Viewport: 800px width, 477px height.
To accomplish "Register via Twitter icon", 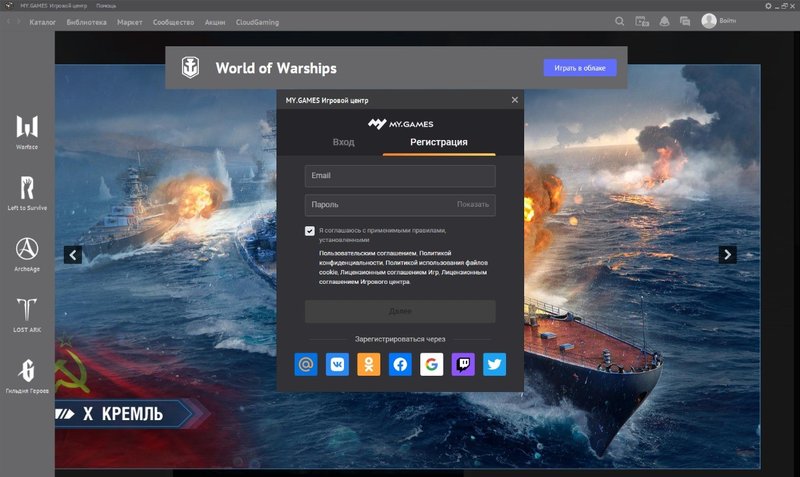I will point(494,364).
